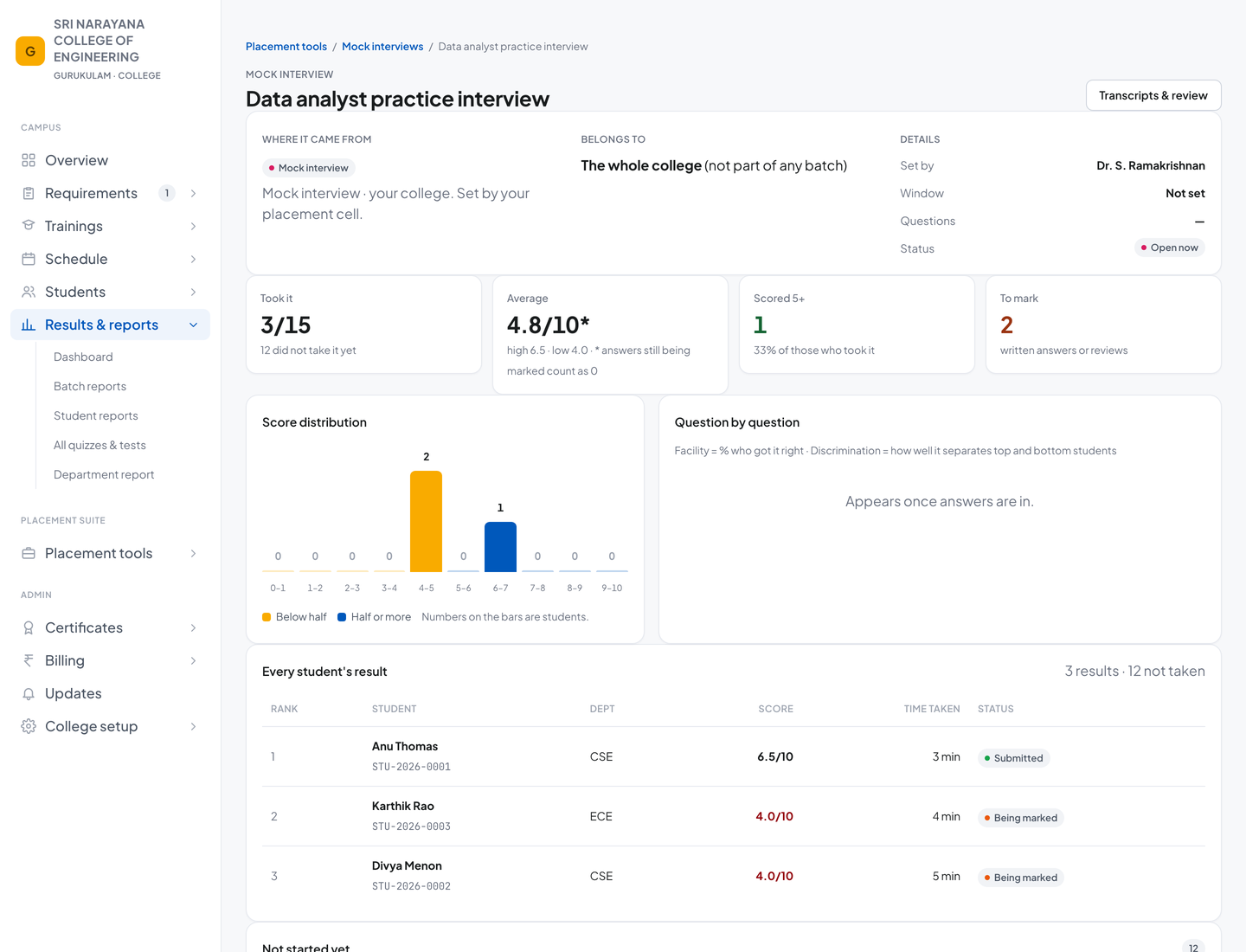Screen dimensions: 1246x952
Task: Click the Requirements clipboard icon
Action: pyautogui.click(x=29, y=193)
